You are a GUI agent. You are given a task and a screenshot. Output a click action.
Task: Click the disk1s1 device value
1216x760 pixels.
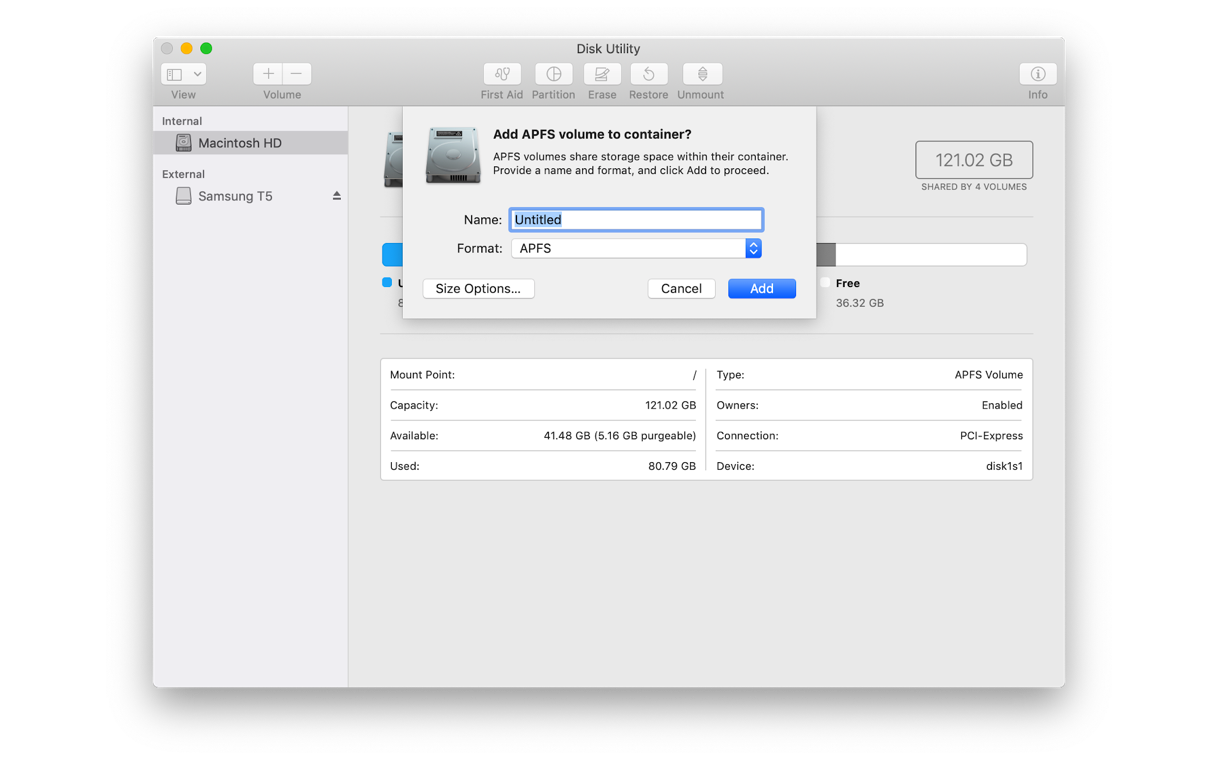coord(1004,466)
